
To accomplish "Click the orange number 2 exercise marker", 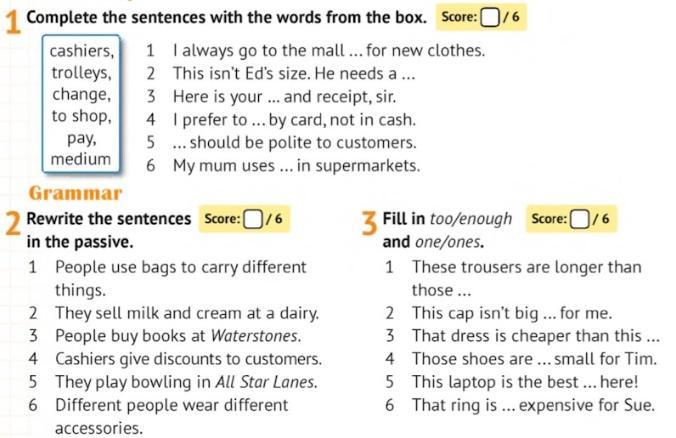I will click(x=13, y=224).
